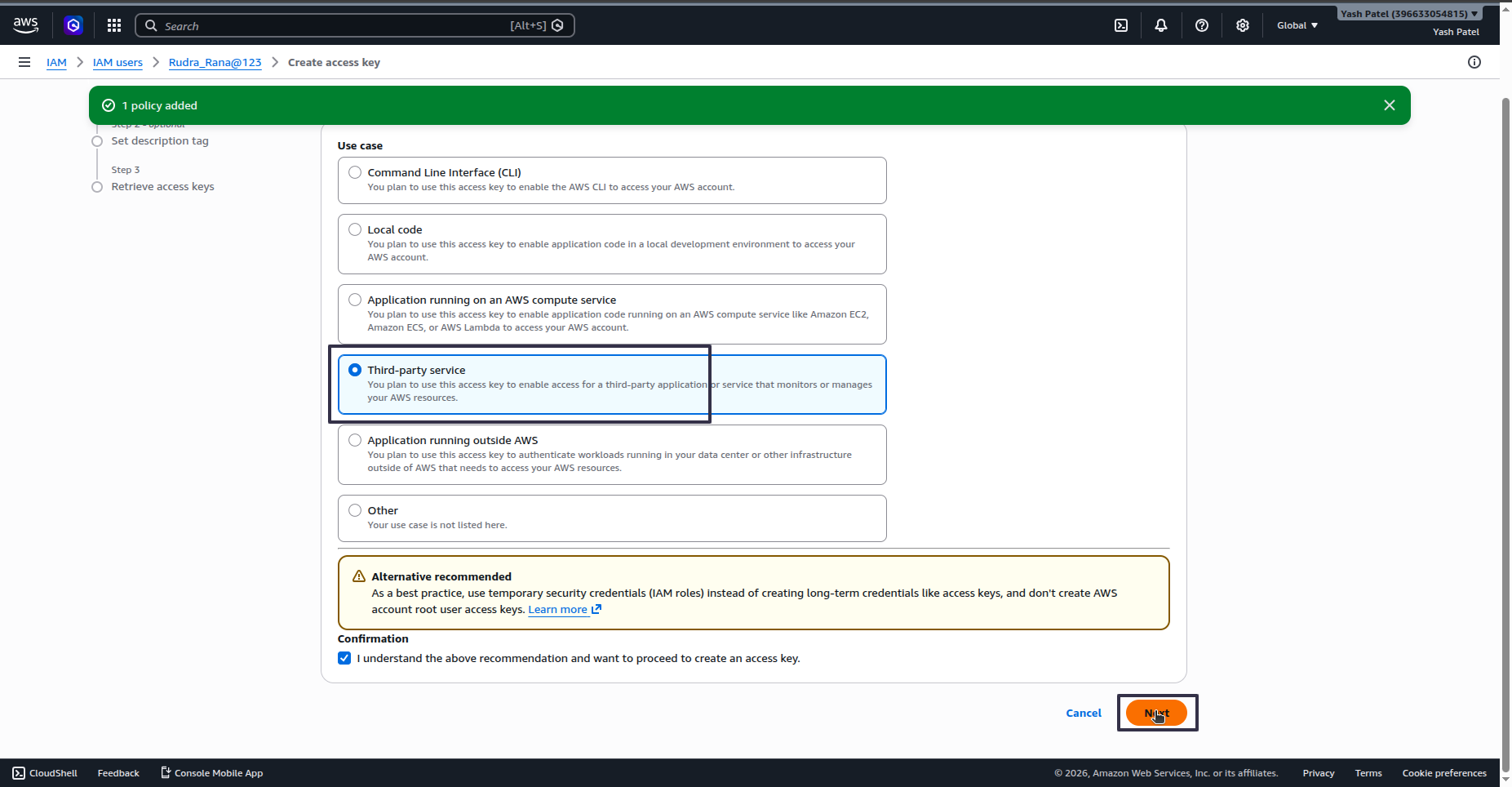Viewport: 1512px width, 787px height.
Task: Open the info panel icon
Action: 1474,62
